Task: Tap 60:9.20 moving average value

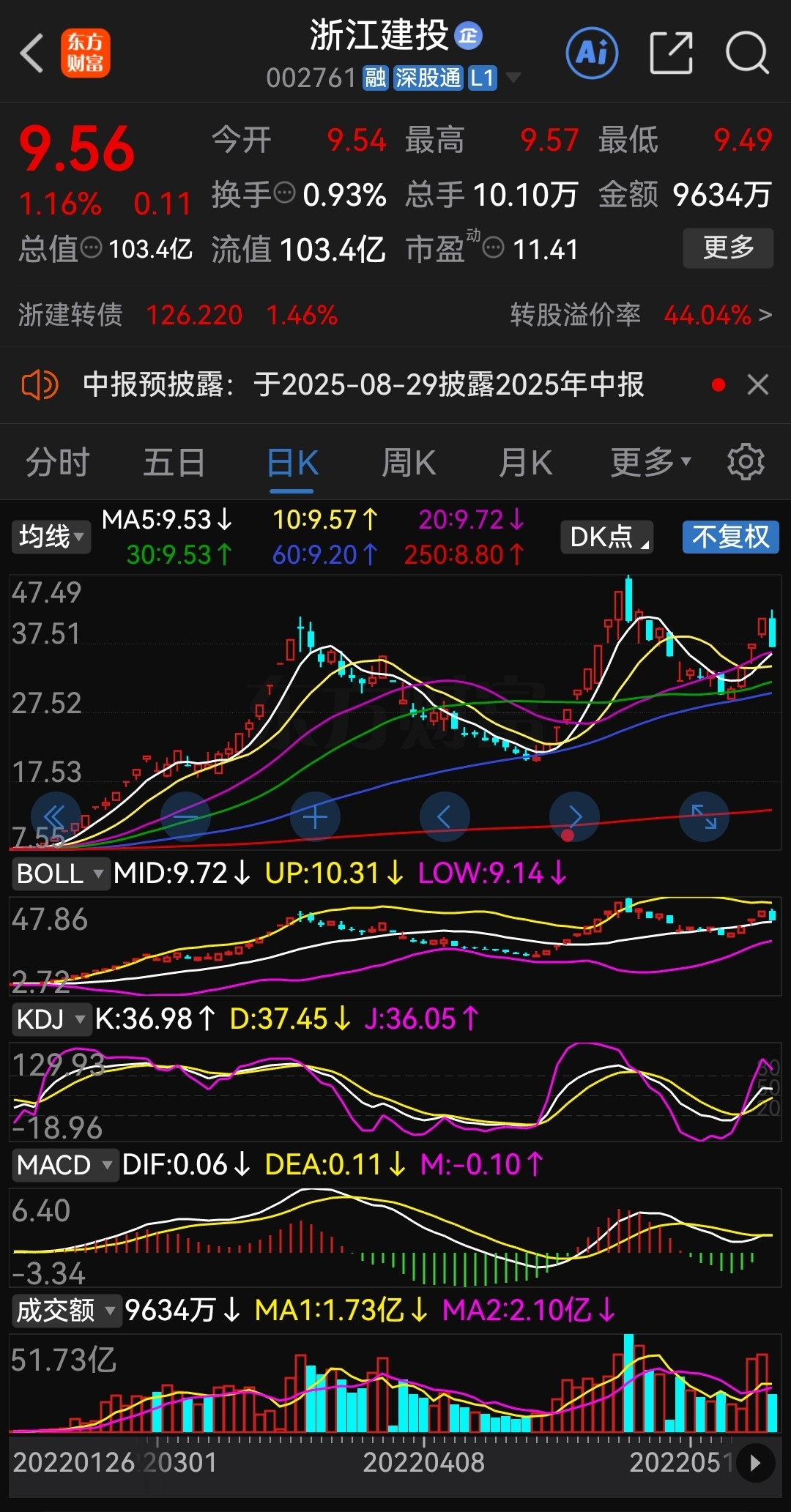Action: (x=325, y=554)
